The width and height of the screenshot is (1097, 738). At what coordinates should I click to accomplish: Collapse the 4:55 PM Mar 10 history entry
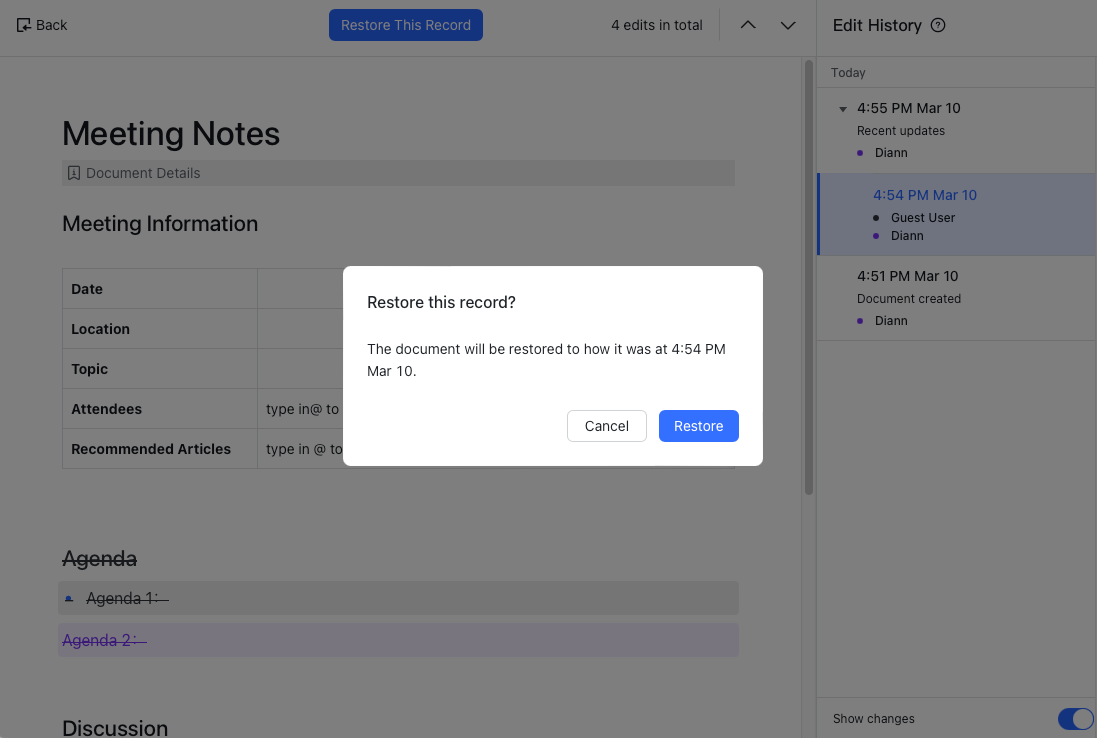(843, 109)
